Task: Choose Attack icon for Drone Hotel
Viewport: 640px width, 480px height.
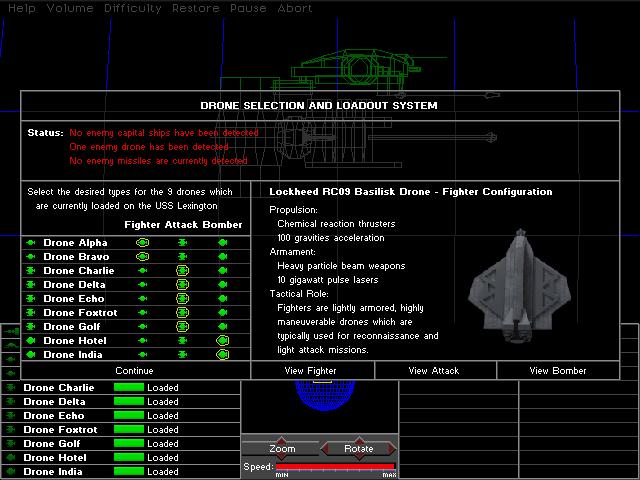Action: point(182,340)
